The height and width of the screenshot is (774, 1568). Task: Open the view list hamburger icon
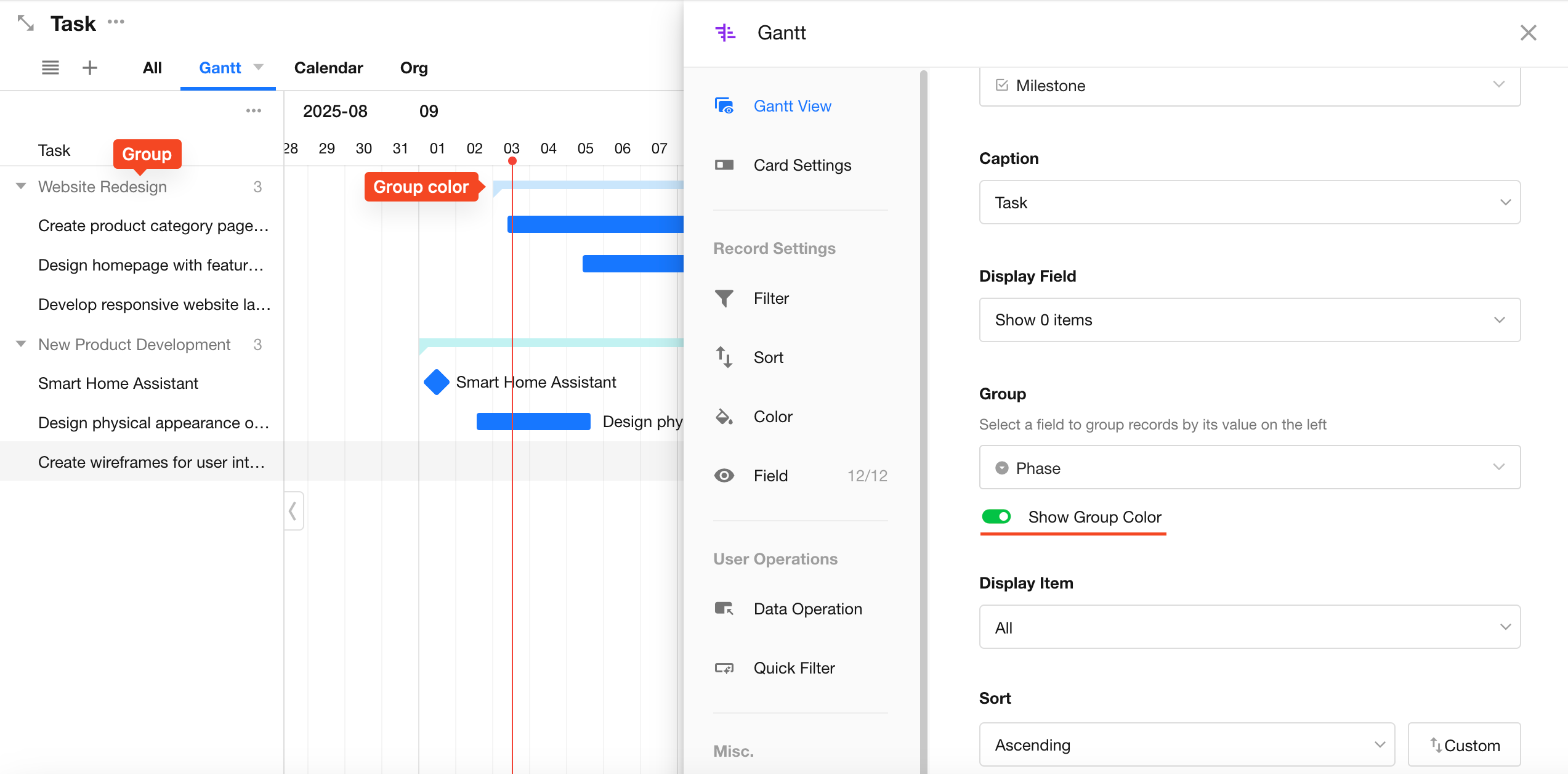(51, 68)
